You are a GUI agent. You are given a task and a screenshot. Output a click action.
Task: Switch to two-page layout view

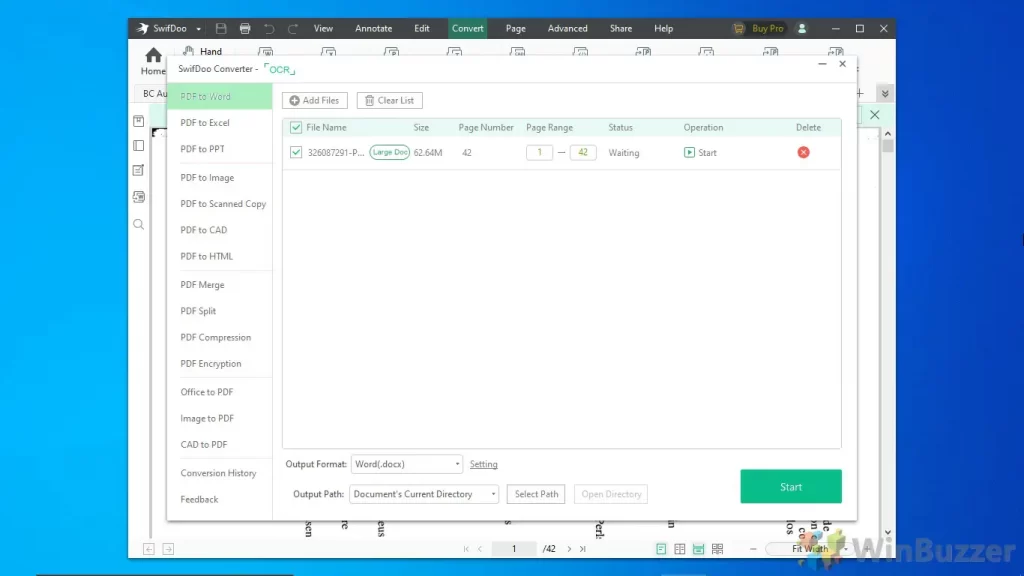pos(678,548)
